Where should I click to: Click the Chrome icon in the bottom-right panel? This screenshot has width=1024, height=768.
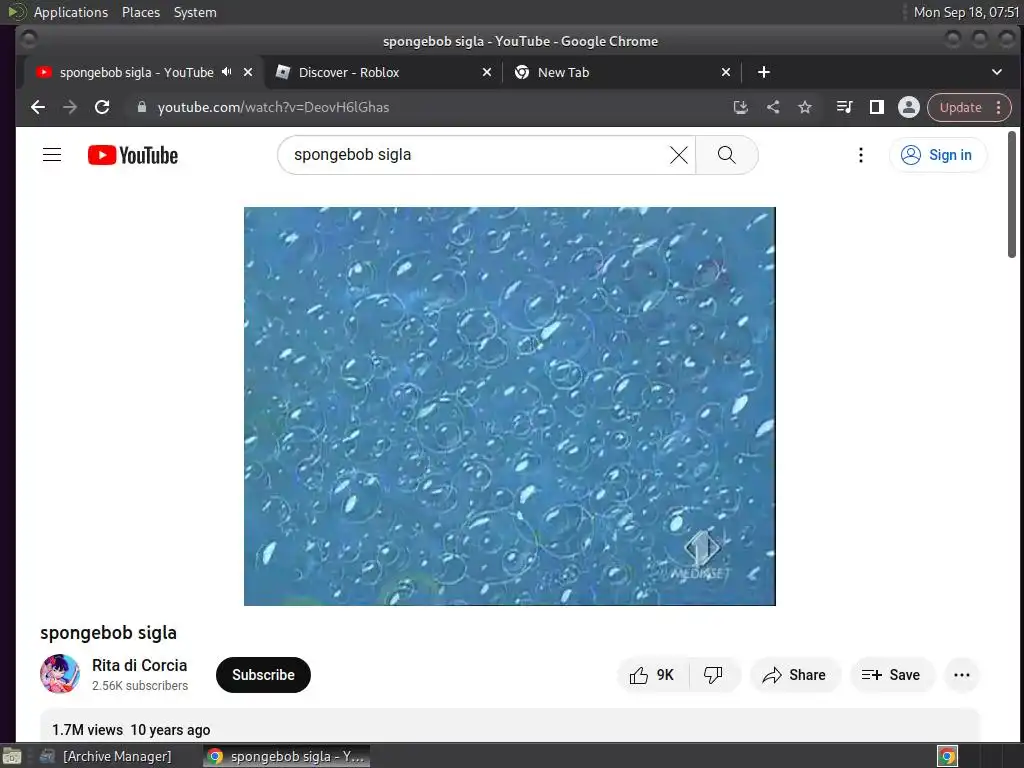(947, 756)
